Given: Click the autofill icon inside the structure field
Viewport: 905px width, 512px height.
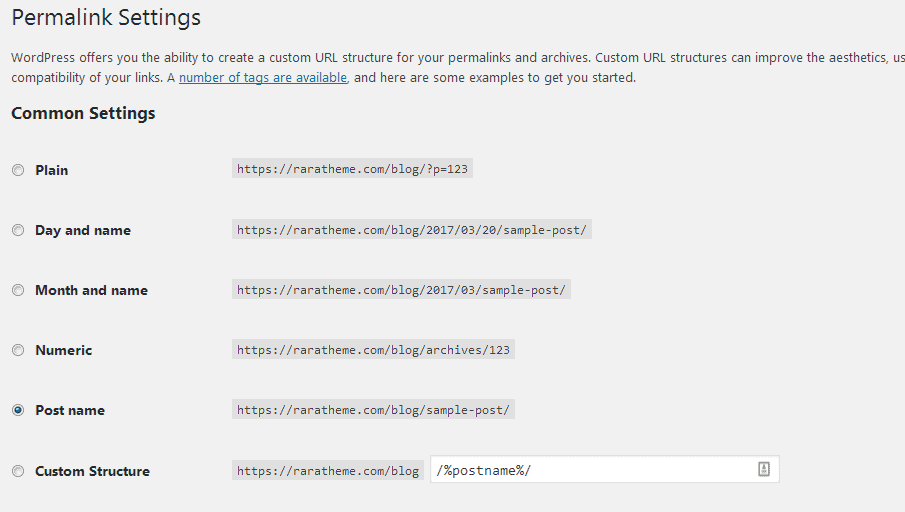Looking at the screenshot, I should (763, 469).
